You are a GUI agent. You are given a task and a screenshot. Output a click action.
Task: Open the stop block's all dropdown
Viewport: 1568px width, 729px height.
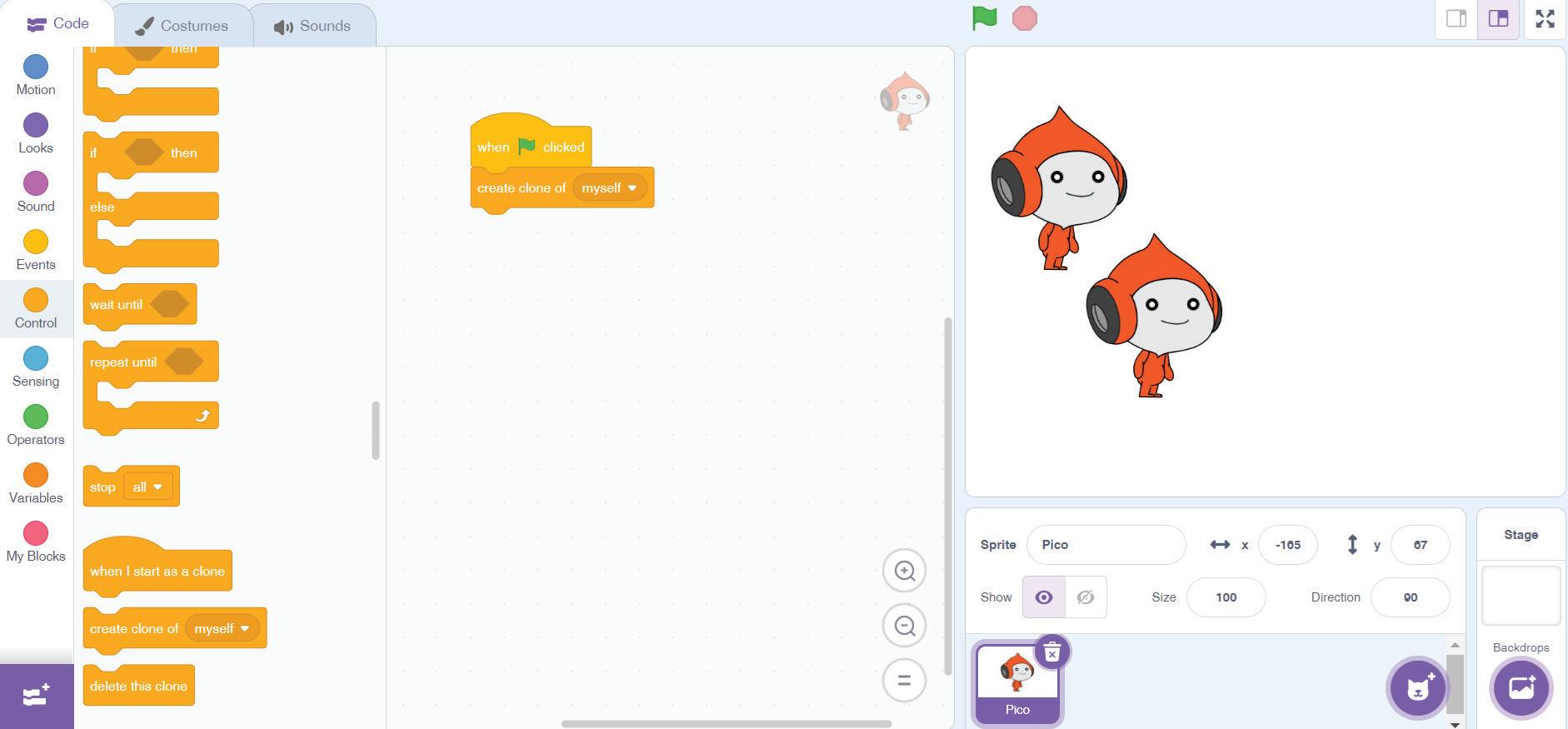pos(147,487)
